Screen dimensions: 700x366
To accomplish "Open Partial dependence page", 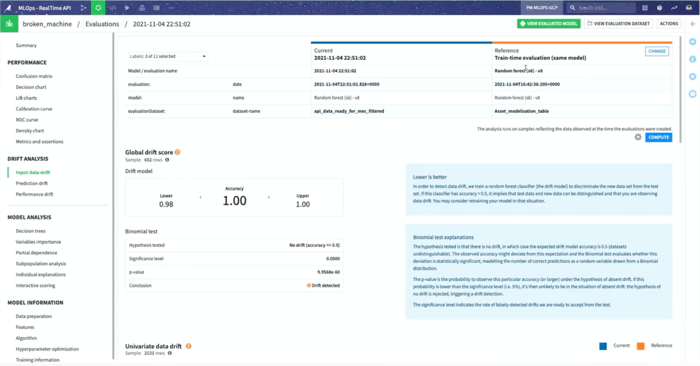I will pyautogui.click(x=37, y=253).
